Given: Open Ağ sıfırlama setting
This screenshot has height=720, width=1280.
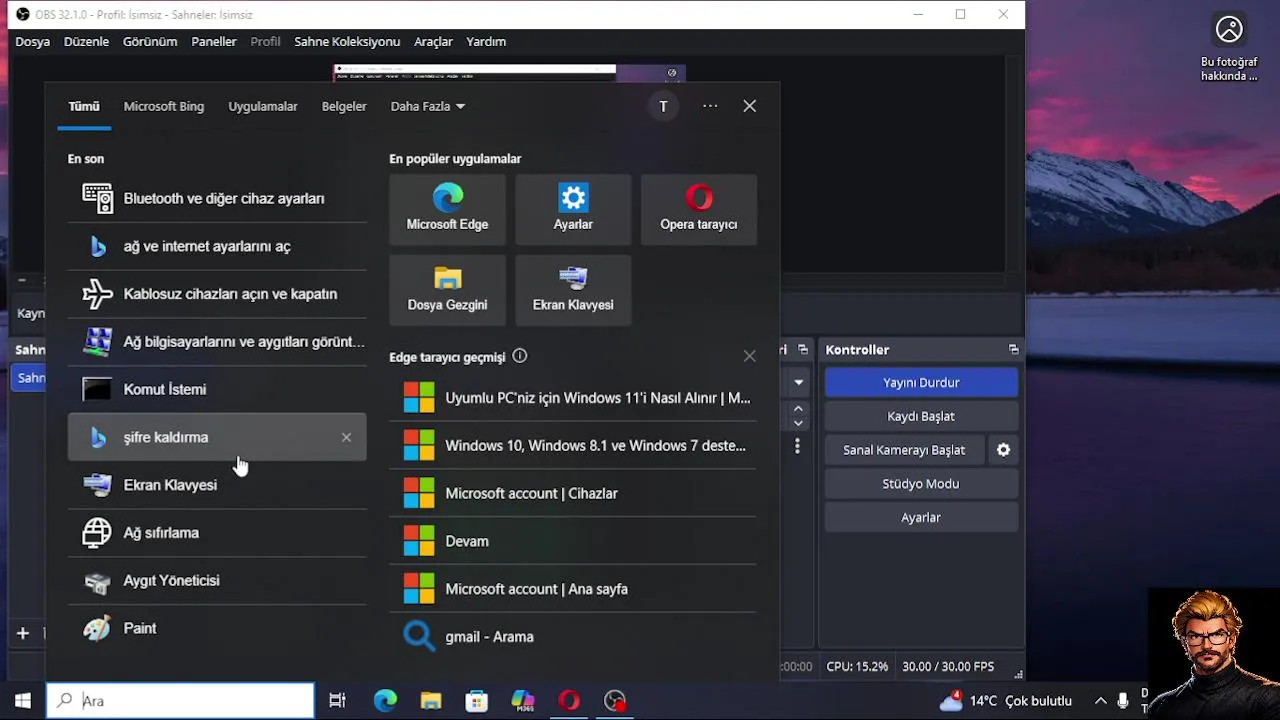Looking at the screenshot, I should (x=217, y=533).
